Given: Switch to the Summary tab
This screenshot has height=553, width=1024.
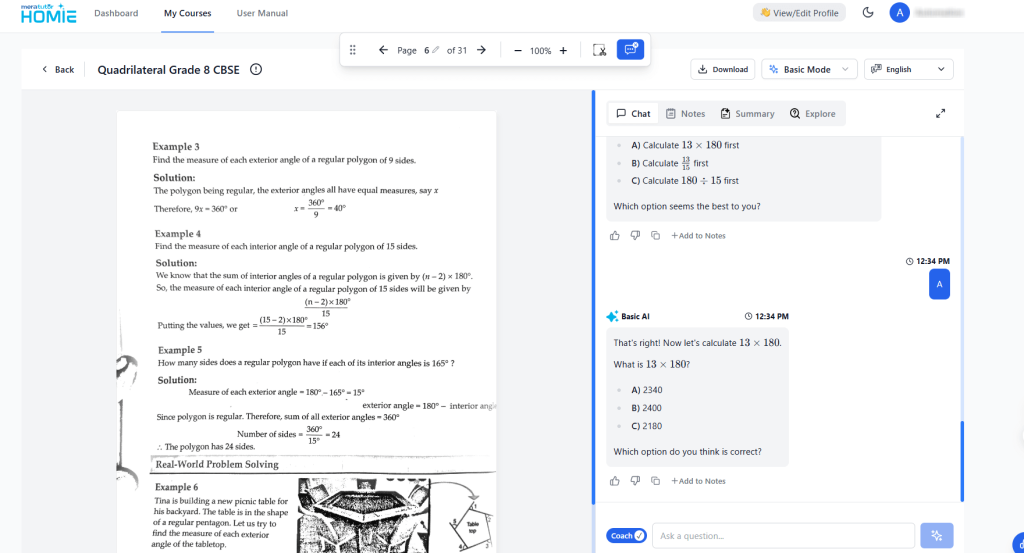Looking at the screenshot, I should coord(747,114).
